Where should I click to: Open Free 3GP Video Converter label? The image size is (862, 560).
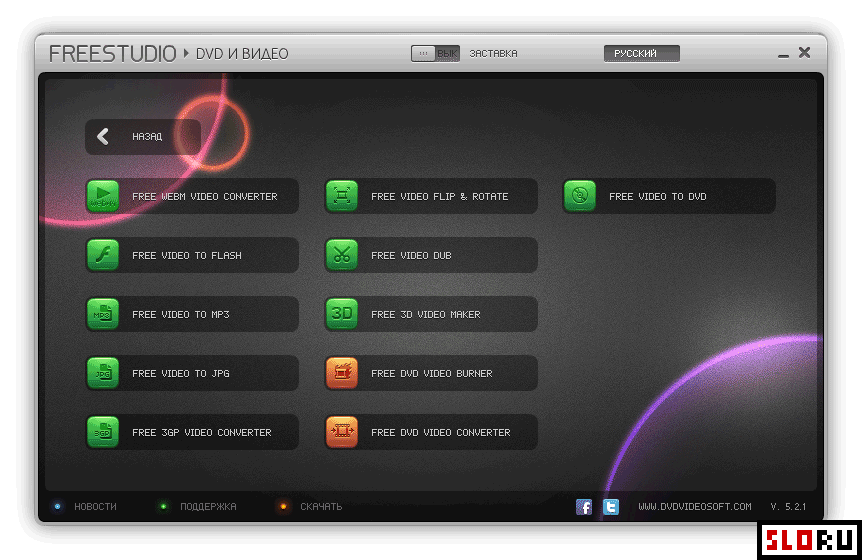[x=202, y=433]
